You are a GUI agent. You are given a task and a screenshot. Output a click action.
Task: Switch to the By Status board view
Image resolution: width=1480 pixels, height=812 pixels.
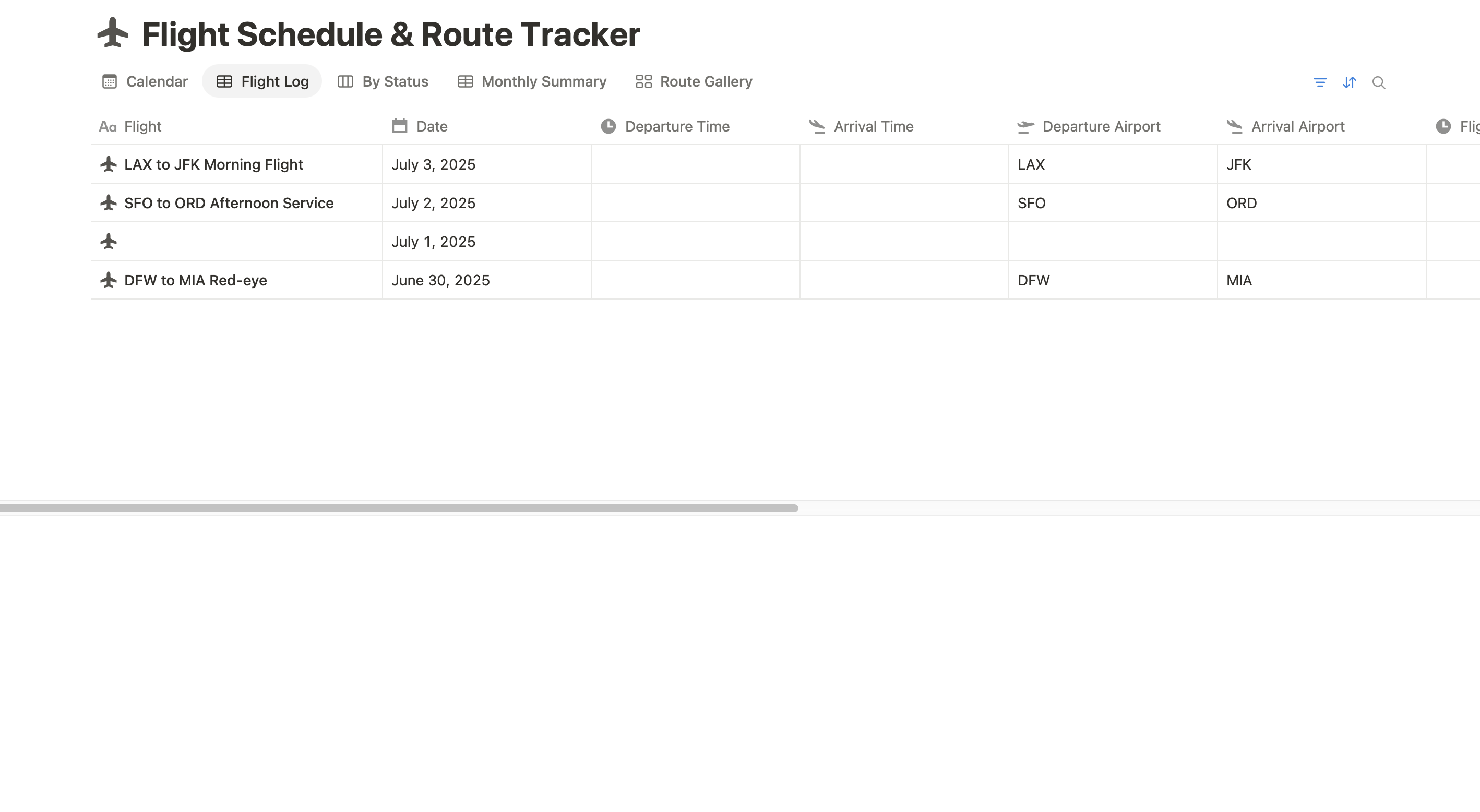coord(382,81)
